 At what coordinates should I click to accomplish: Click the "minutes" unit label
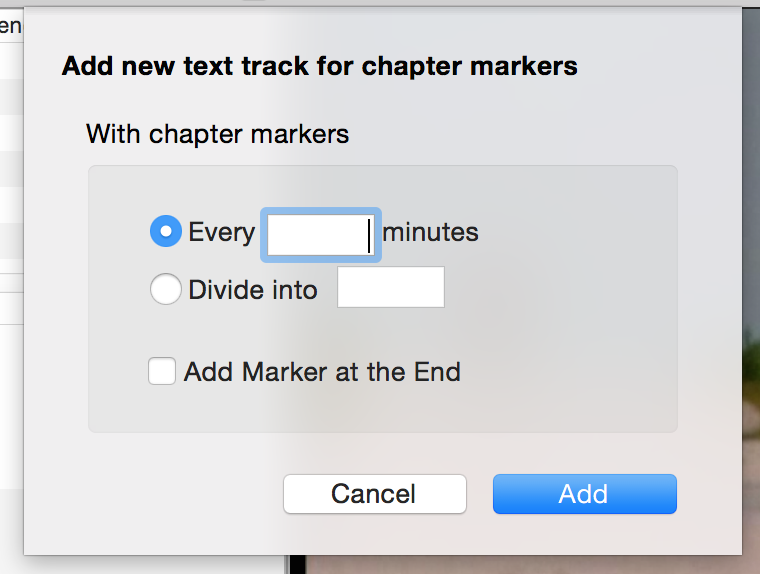tap(430, 232)
